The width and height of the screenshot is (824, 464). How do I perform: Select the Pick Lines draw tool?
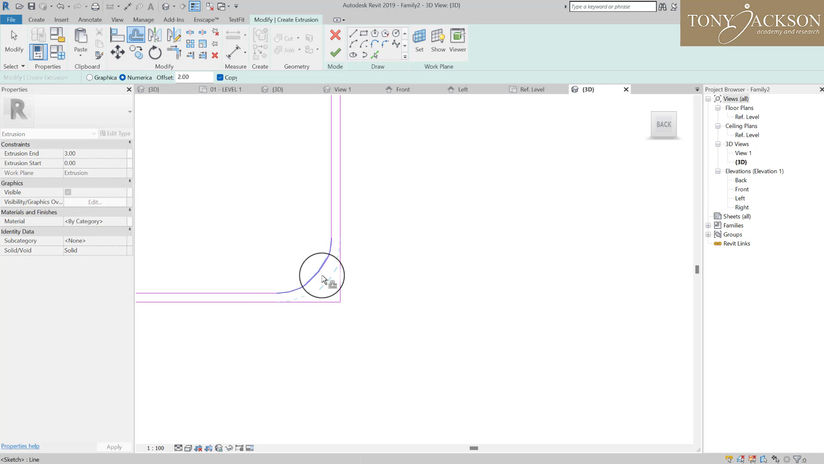[x=375, y=55]
